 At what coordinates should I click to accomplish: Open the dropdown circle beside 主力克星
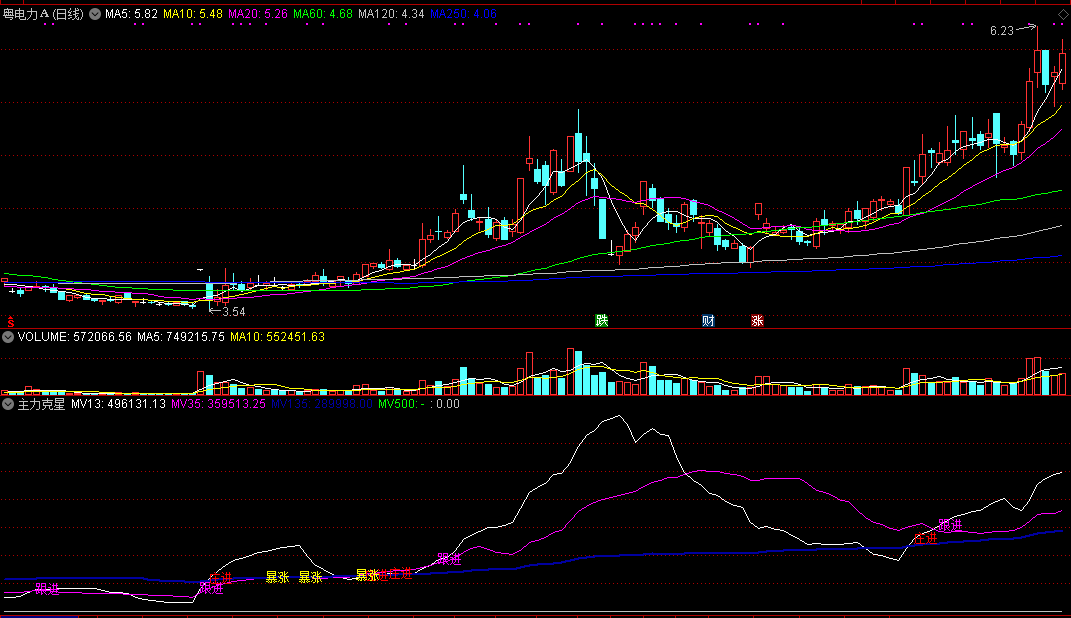(8, 404)
